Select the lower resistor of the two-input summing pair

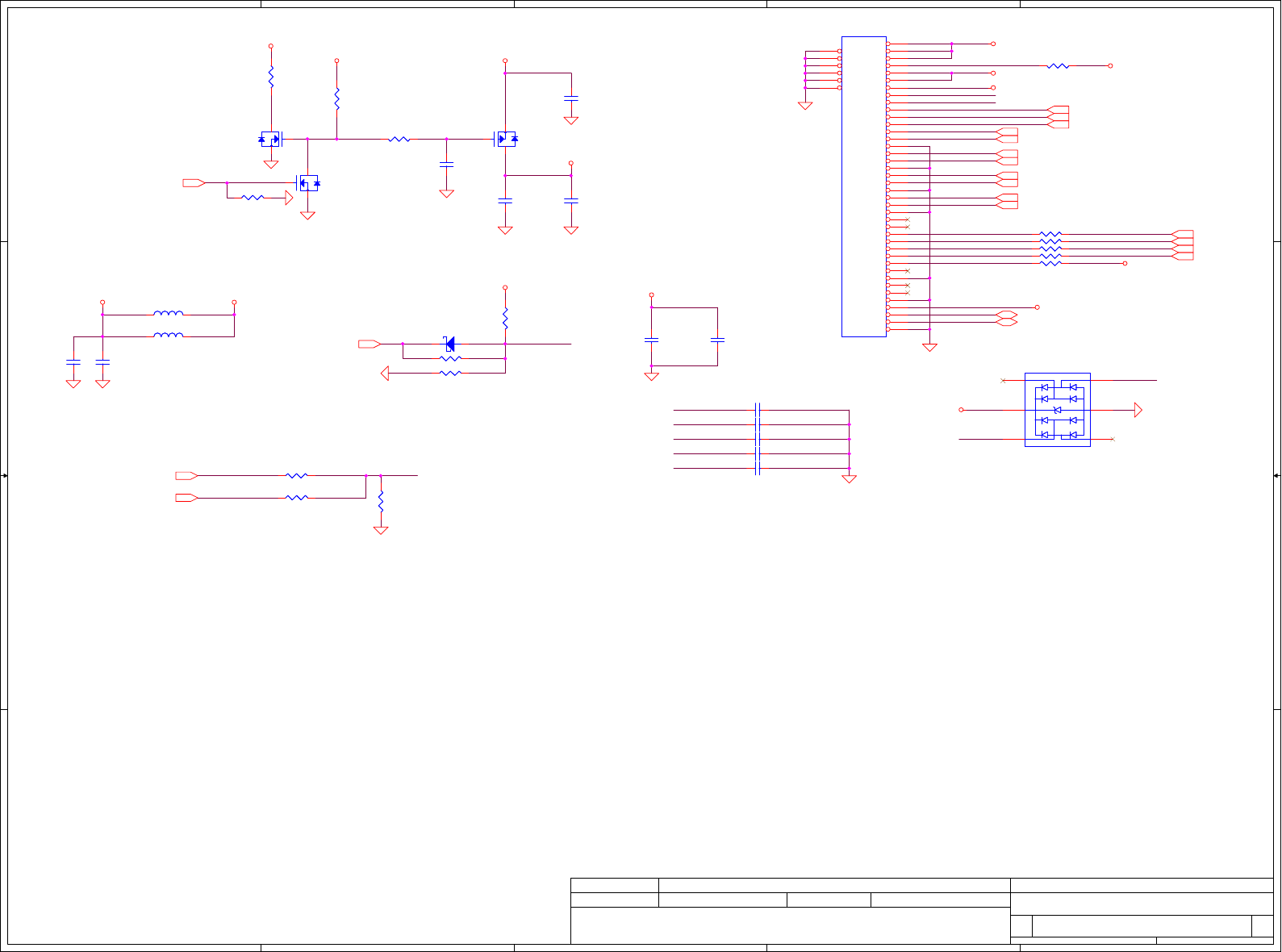point(297,498)
